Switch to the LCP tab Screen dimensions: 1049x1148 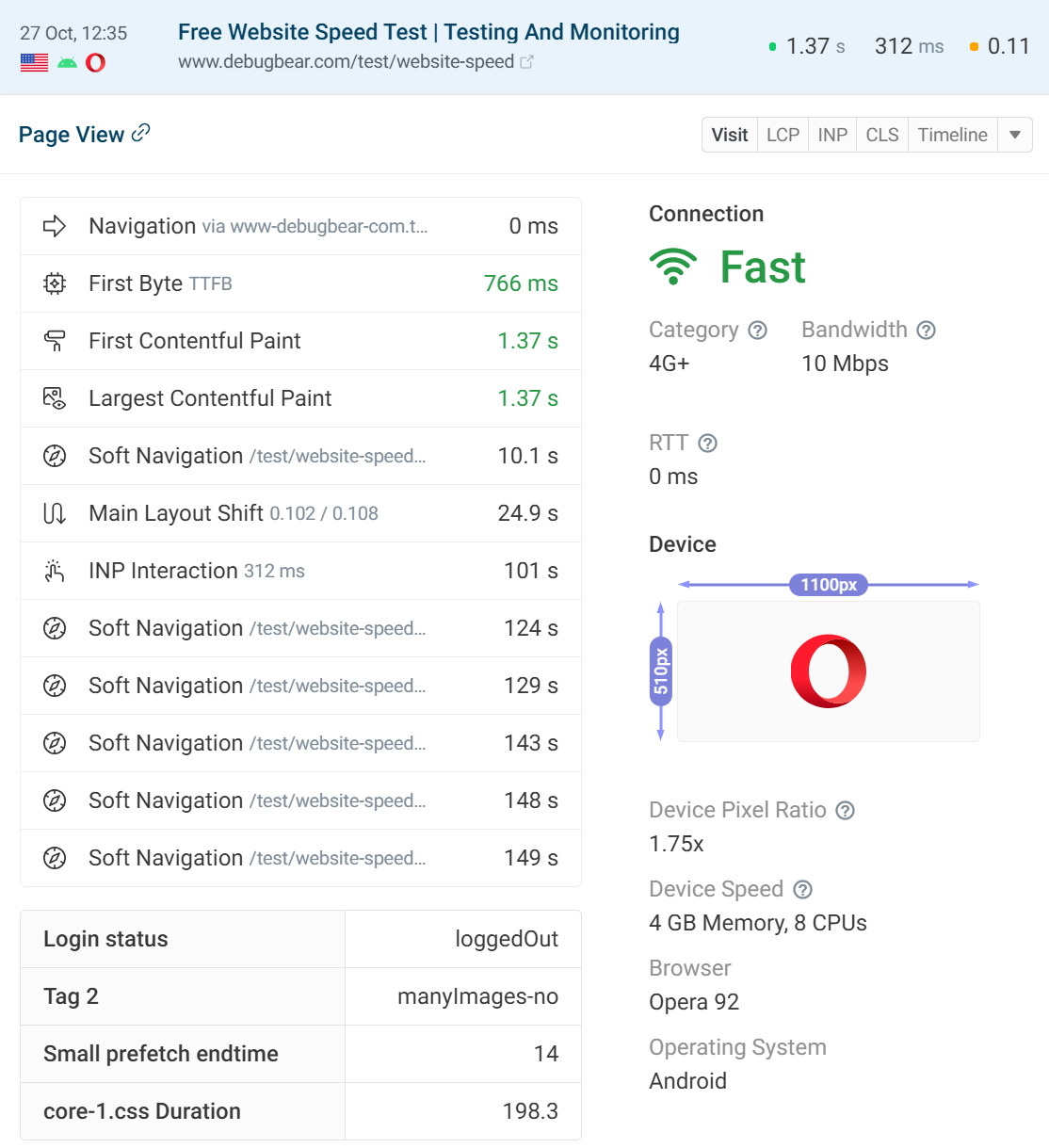[x=783, y=135]
